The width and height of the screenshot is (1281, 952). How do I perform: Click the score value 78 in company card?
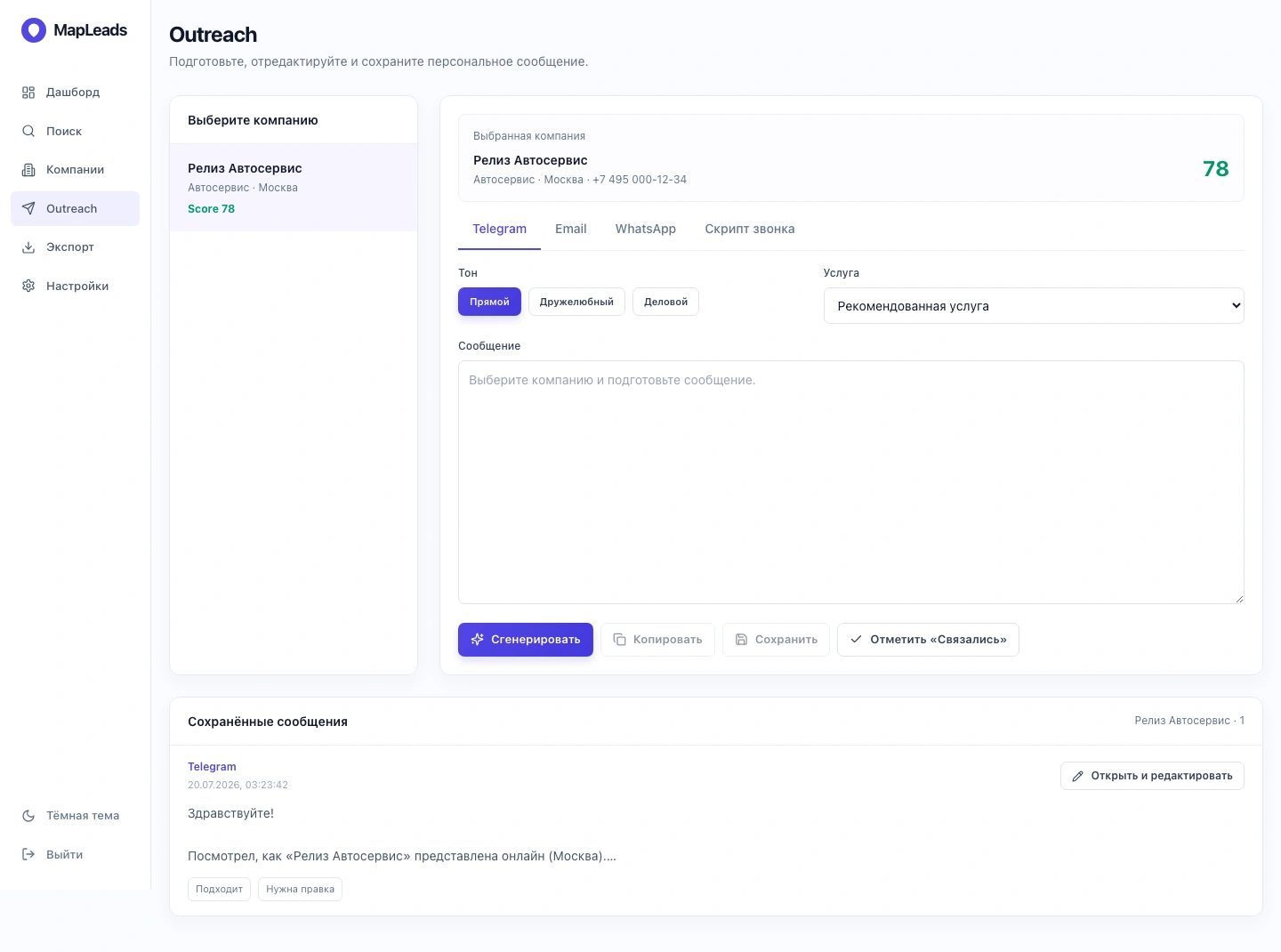(1216, 169)
